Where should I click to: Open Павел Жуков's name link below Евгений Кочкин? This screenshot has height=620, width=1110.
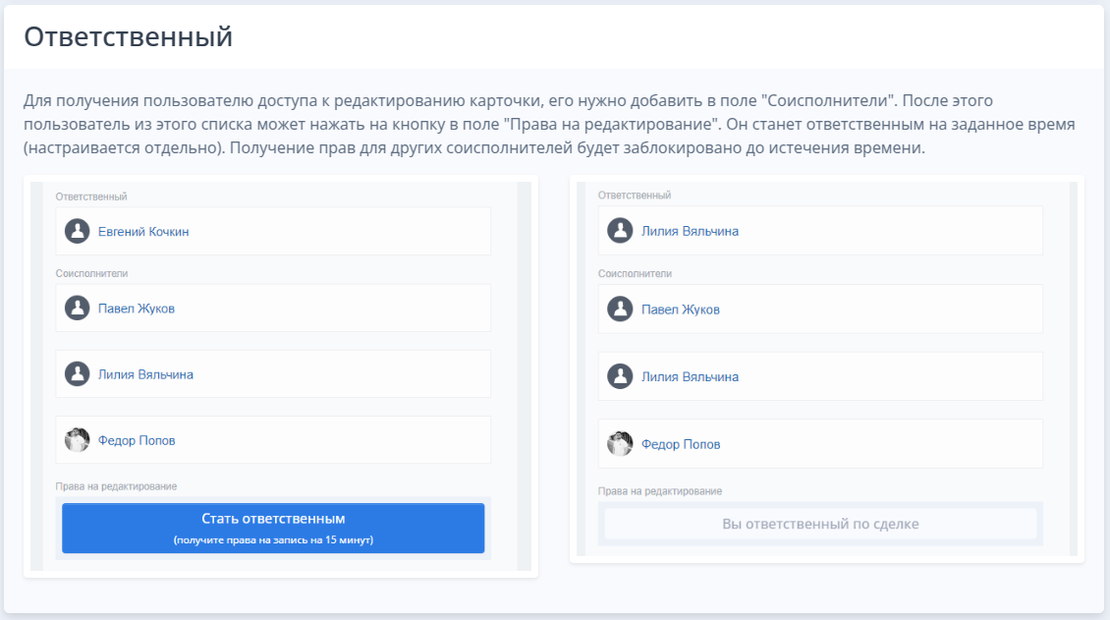point(136,309)
